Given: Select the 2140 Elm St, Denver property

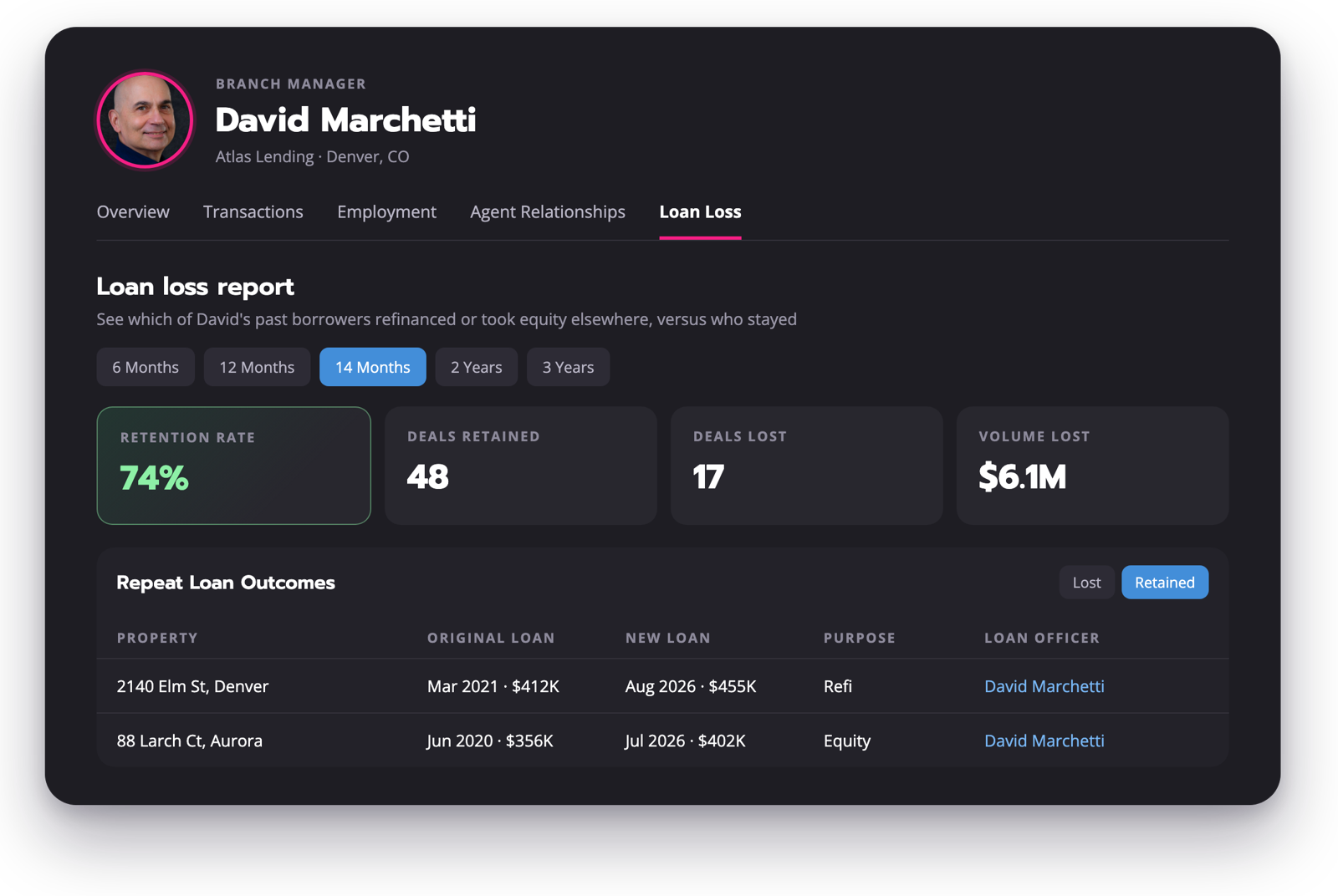Looking at the screenshot, I should click(x=192, y=686).
